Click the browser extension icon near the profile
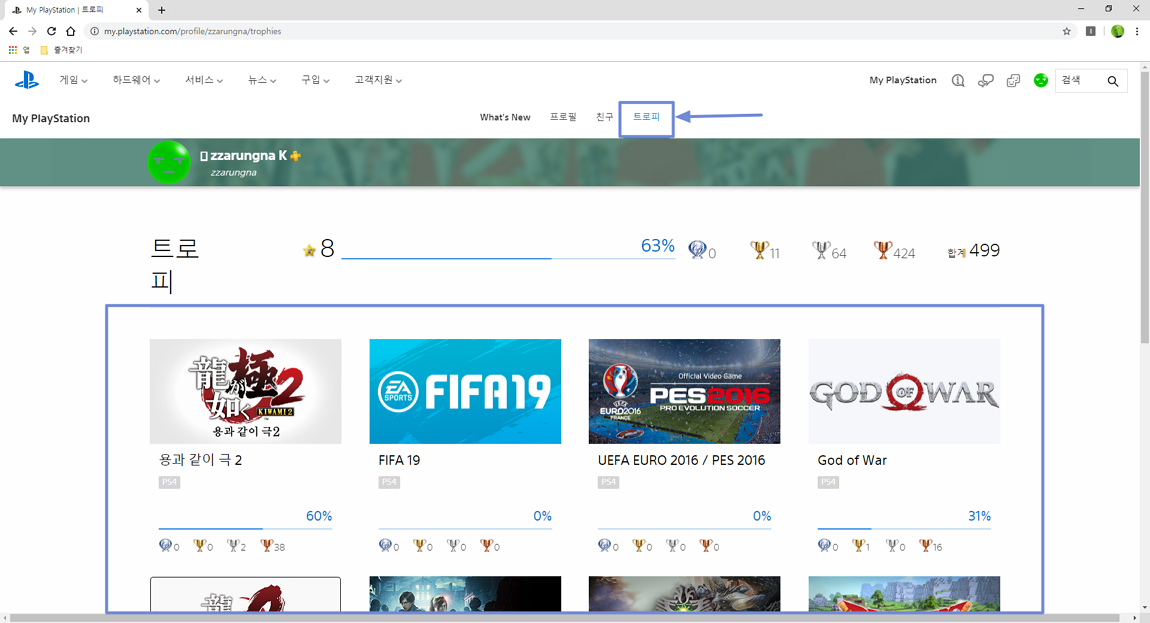The height and width of the screenshot is (623, 1150). point(1091,31)
